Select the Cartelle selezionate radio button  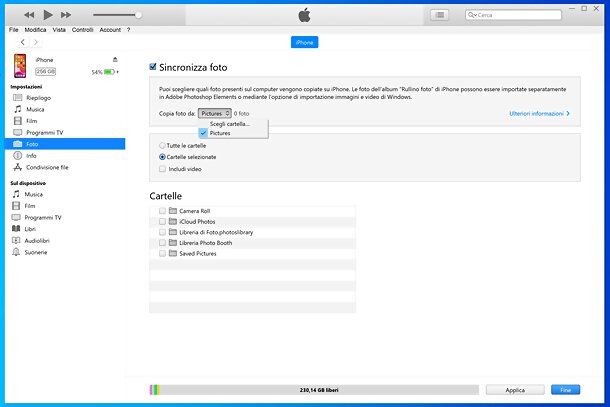(162, 157)
